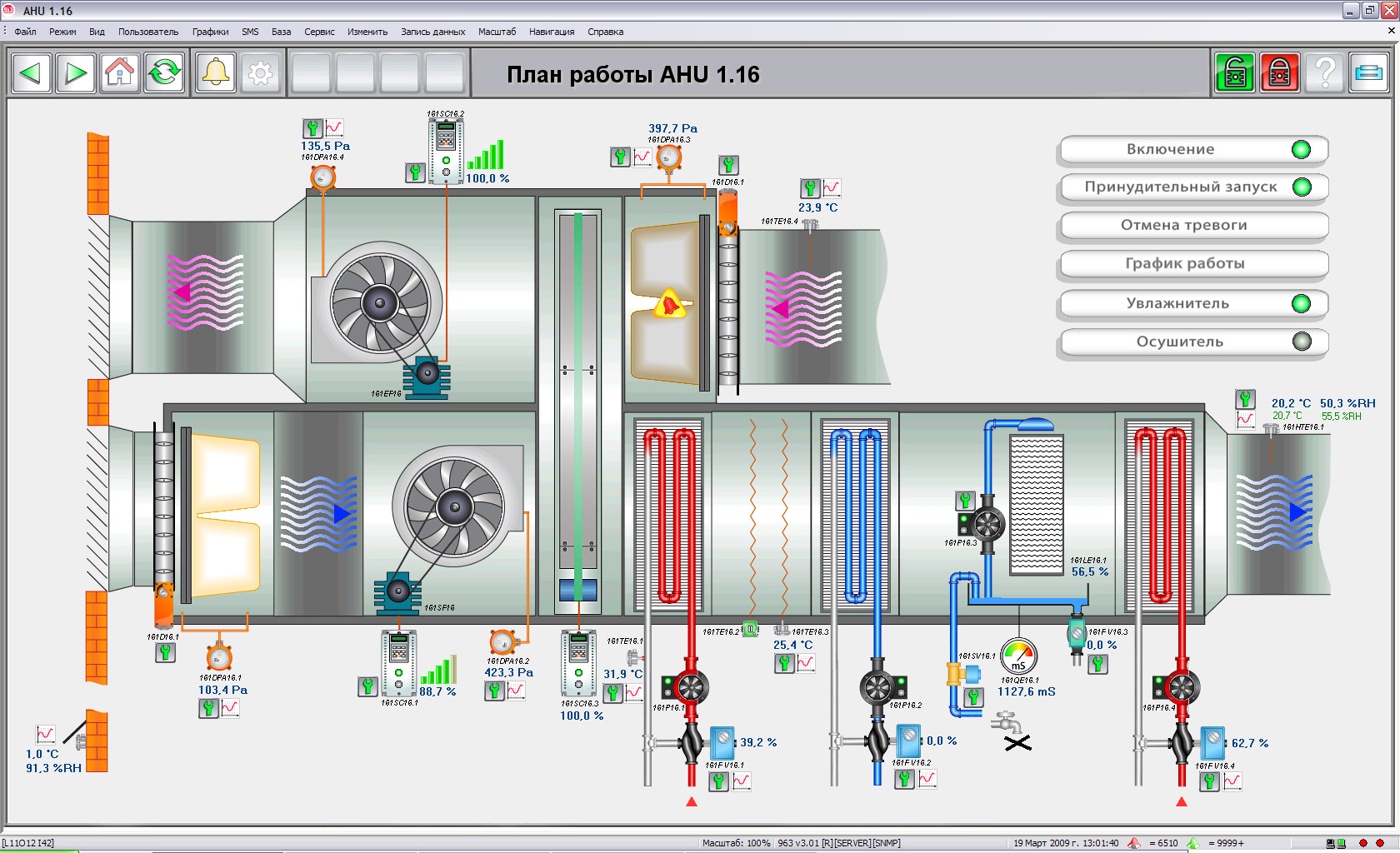Open the Навигация menu
The height and width of the screenshot is (853, 1400).
pos(551,32)
